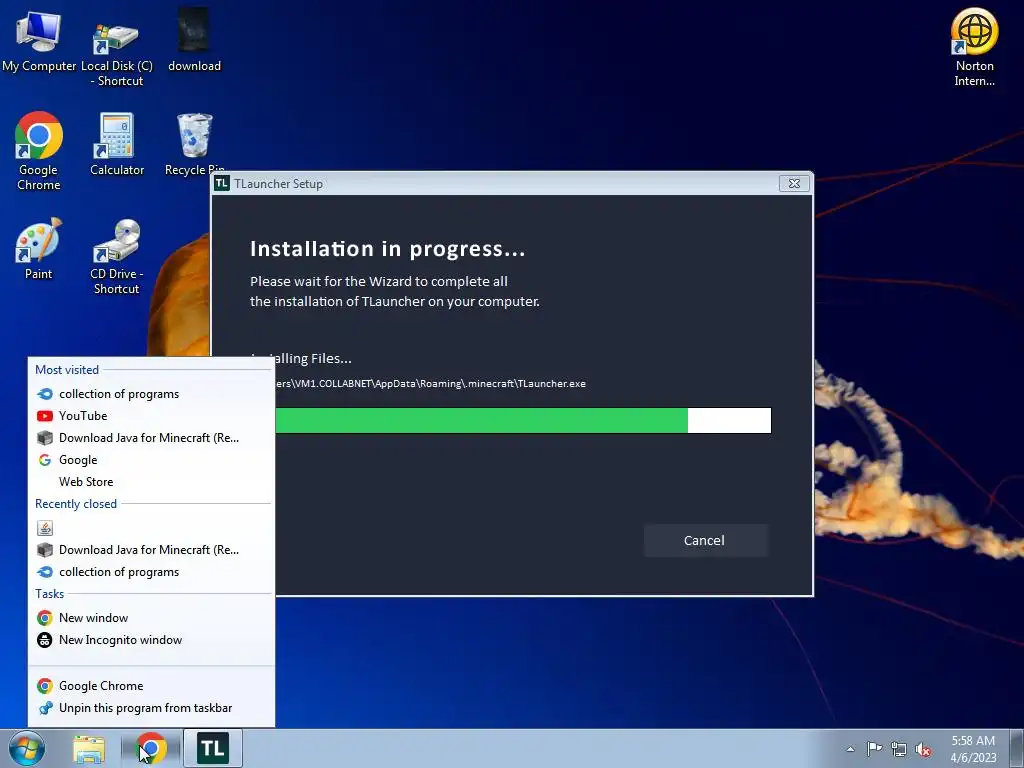Launch Calculator desktop shortcut

point(117,144)
